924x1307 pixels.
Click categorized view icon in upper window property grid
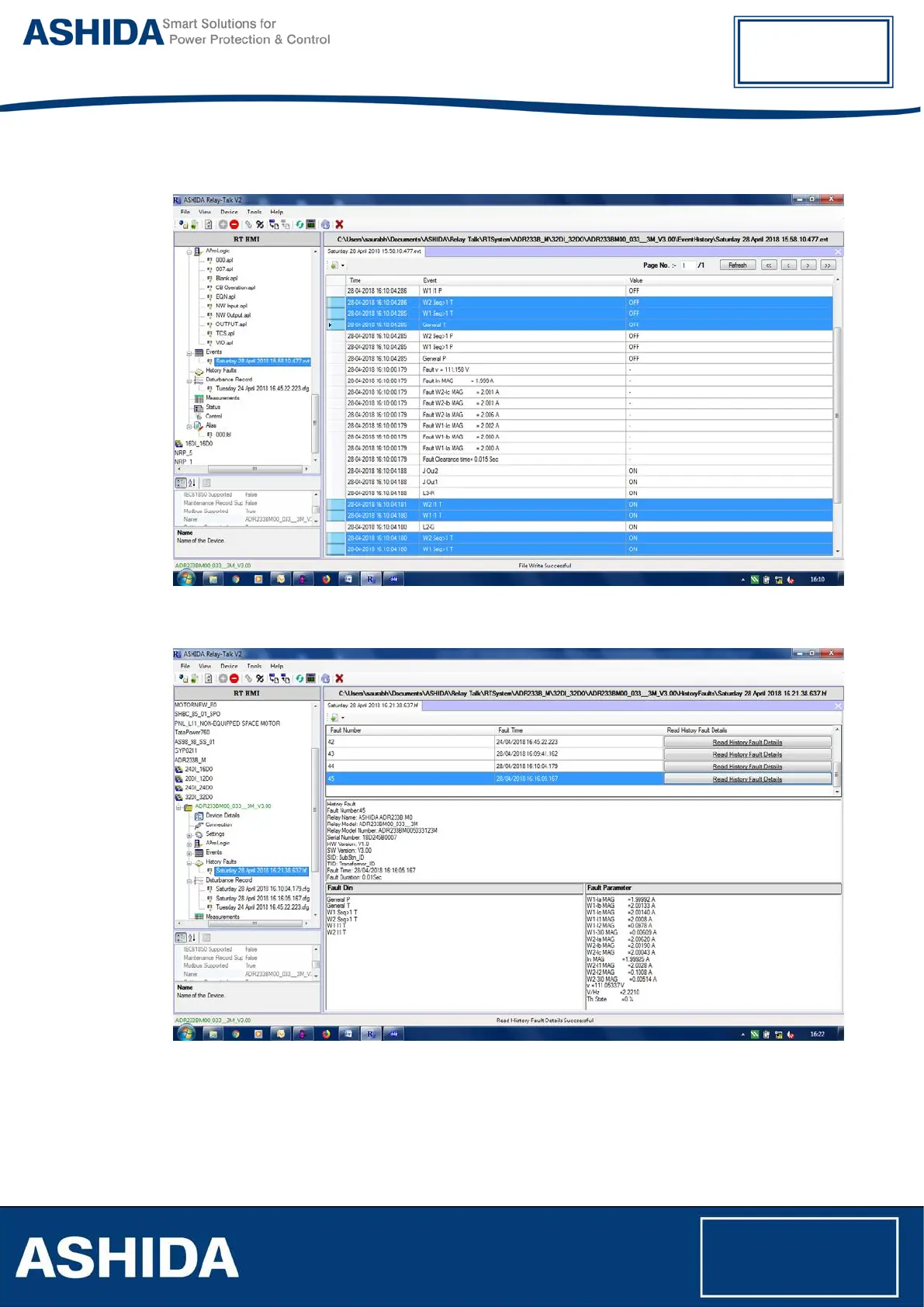[x=181, y=483]
